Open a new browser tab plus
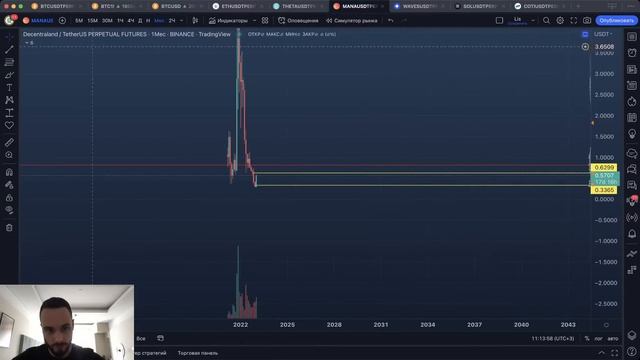This screenshot has width=640, height=360. [x=578, y=6]
